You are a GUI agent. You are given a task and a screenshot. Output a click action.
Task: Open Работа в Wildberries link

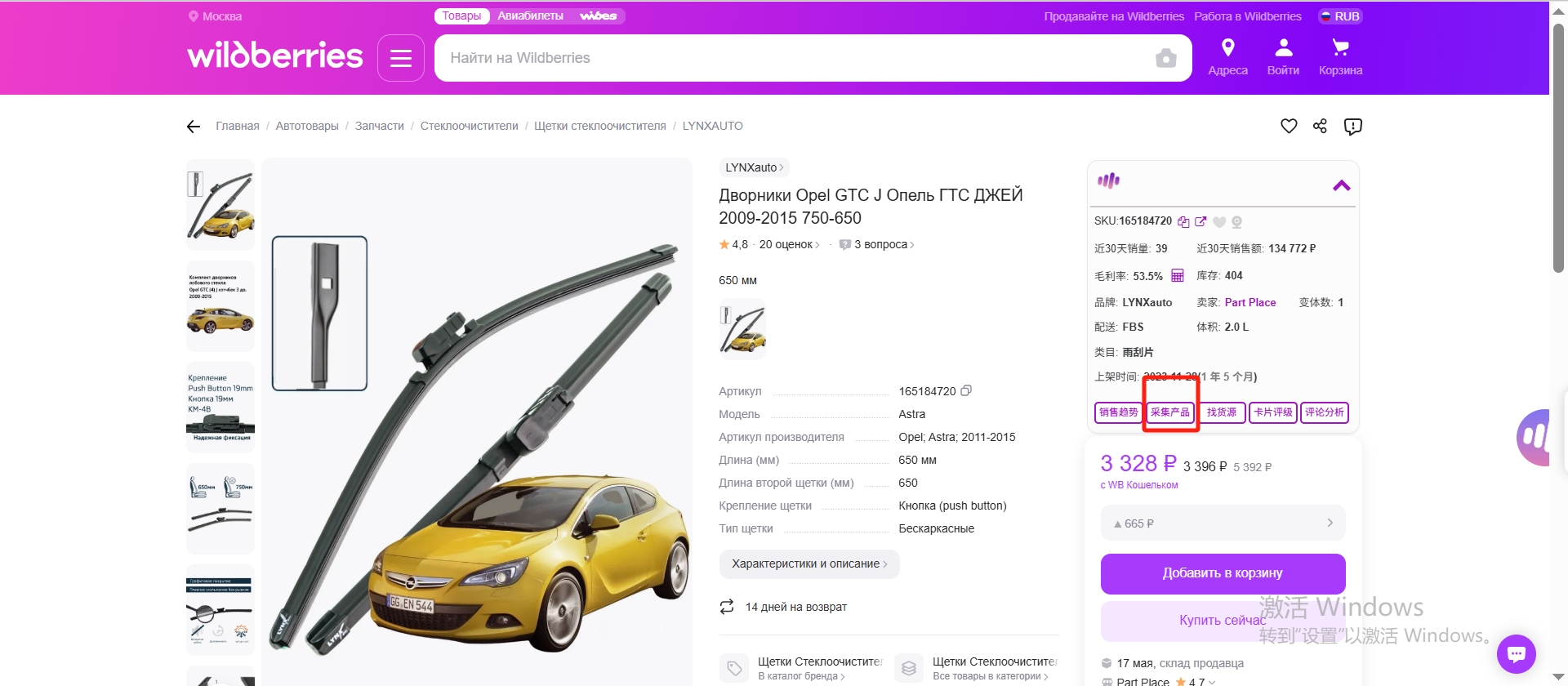[x=1248, y=16]
